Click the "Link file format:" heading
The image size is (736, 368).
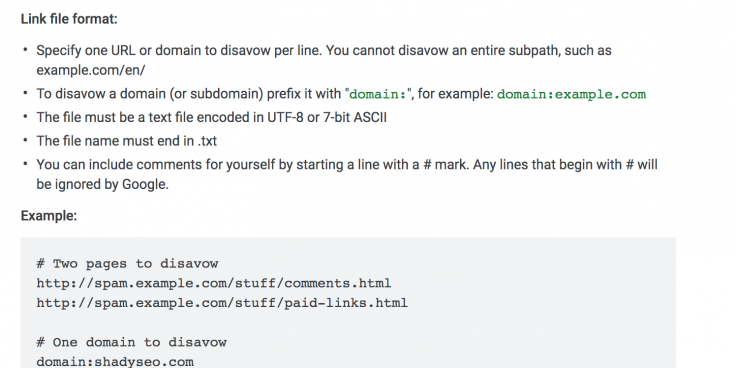(x=69, y=19)
